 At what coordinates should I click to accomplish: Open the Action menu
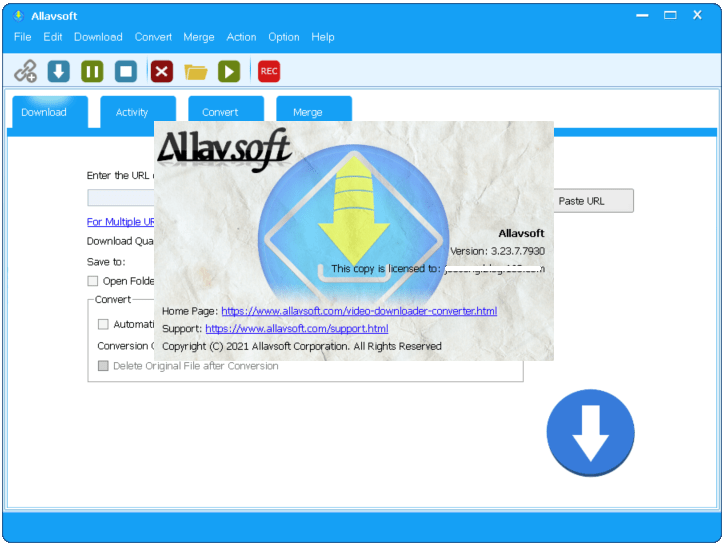pyautogui.click(x=241, y=37)
